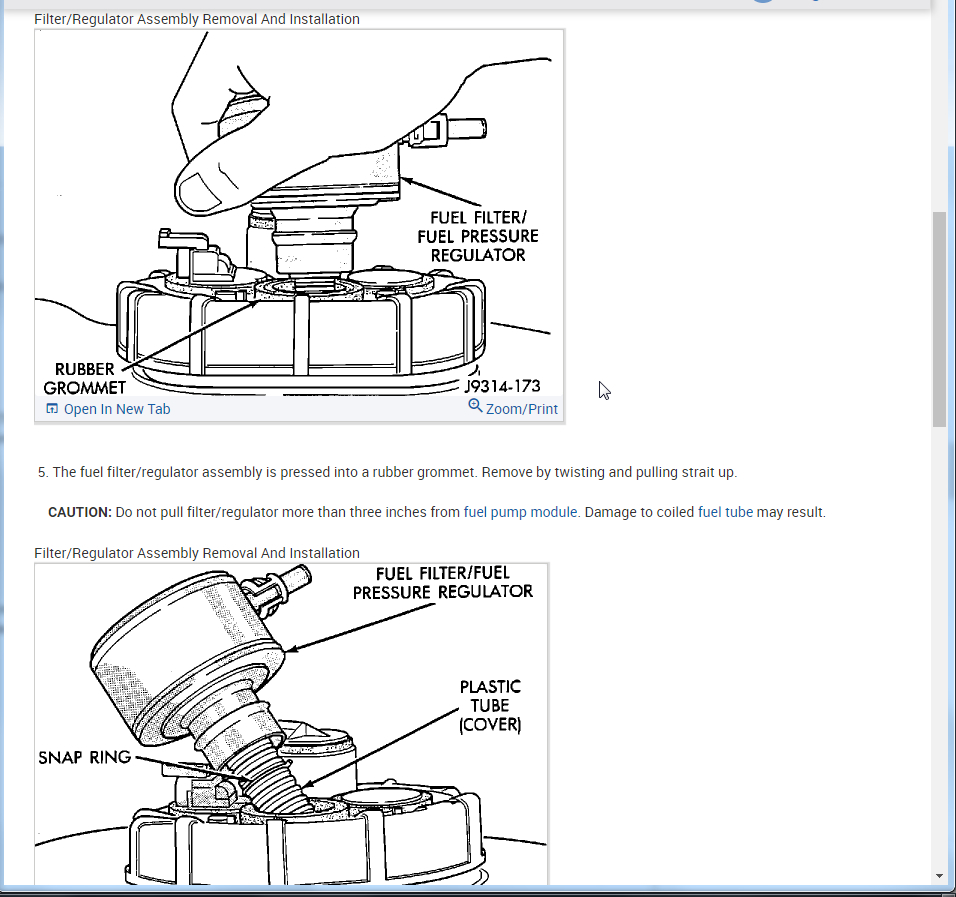The width and height of the screenshot is (956, 897).
Task: Click the rubber grommet fuel filter diagram
Action: pyautogui.click(x=299, y=213)
